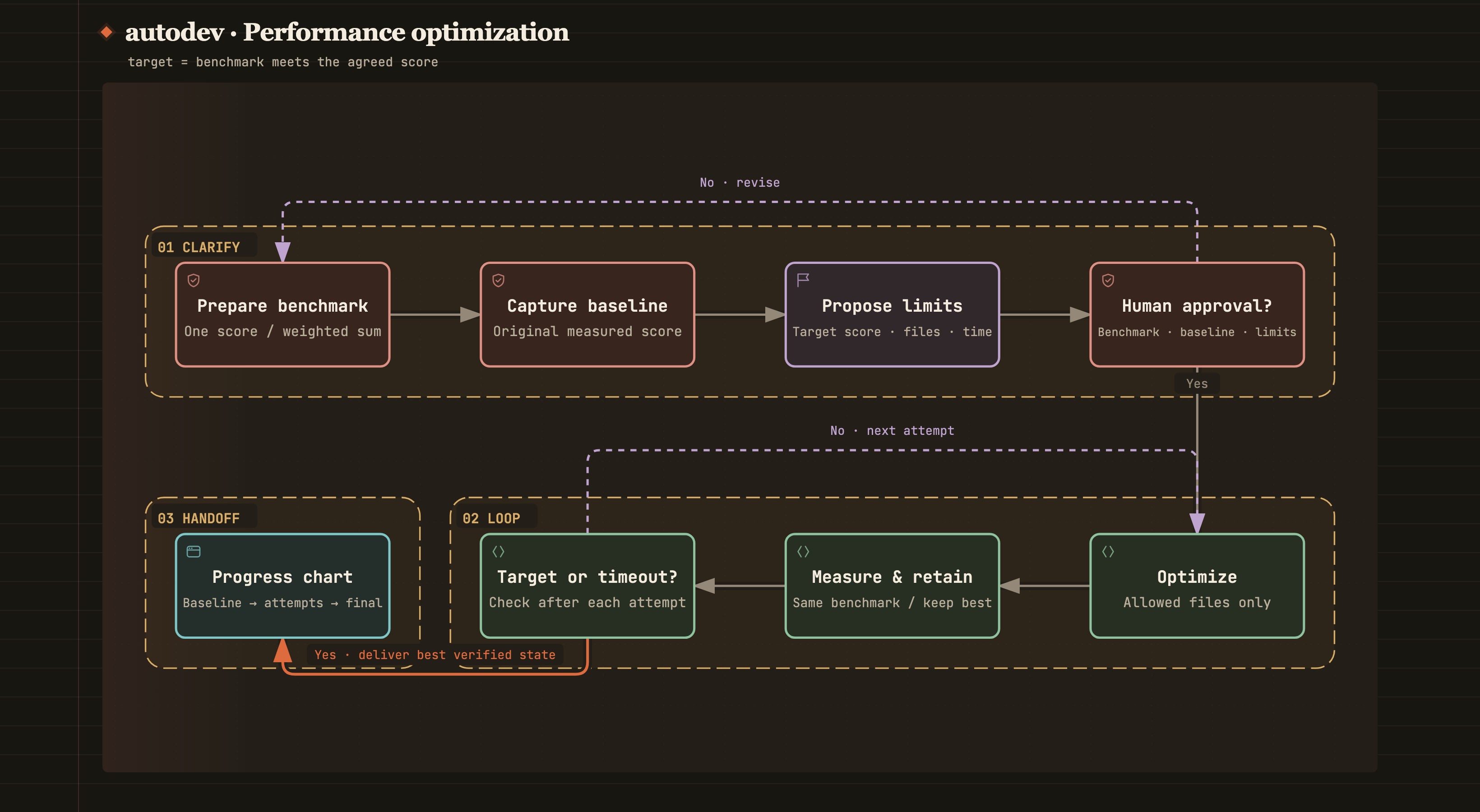1480x812 pixels.
Task: Click the shield icon in Capture baseline node
Action: 498,280
